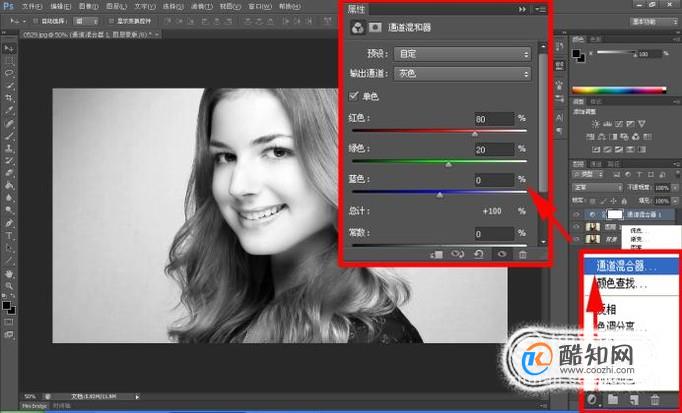Viewport: 682px width, 413px height.
Task: Open the 窗口(W) Window menu
Action: tap(260, 7)
